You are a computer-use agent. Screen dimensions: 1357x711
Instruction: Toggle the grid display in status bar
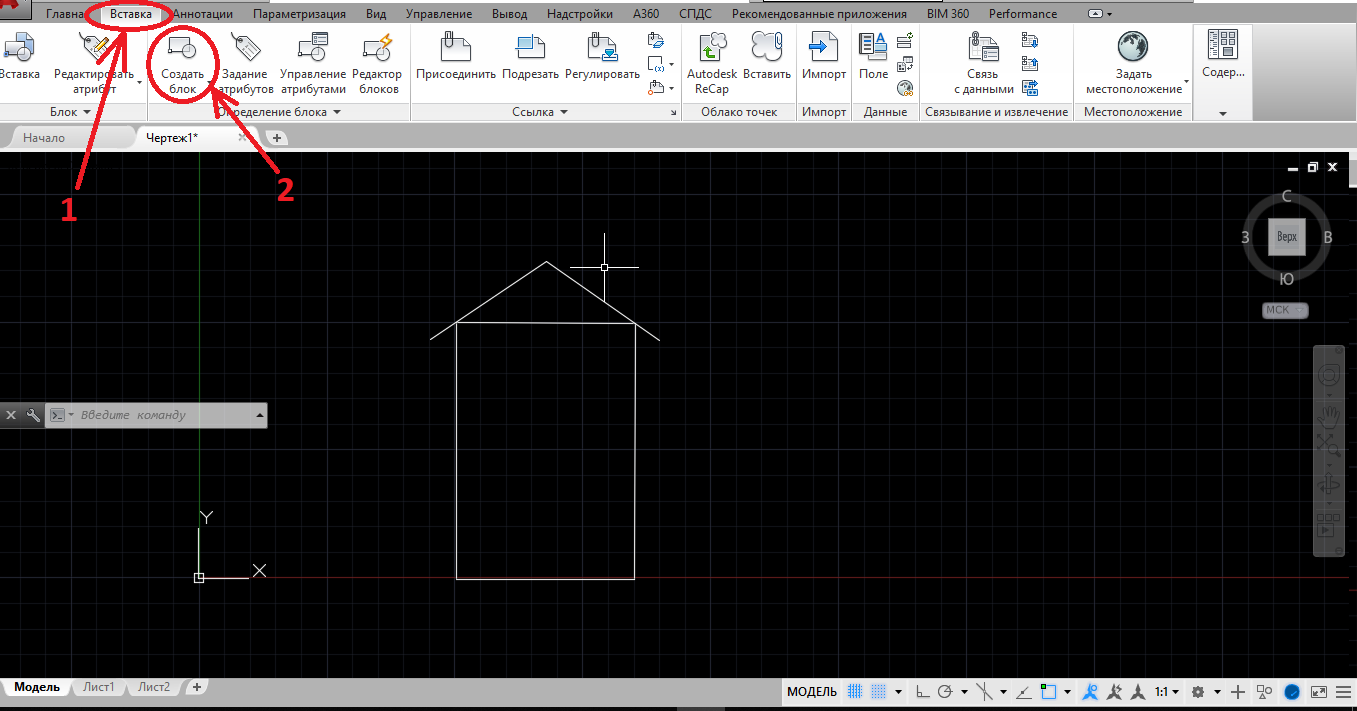coord(856,692)
